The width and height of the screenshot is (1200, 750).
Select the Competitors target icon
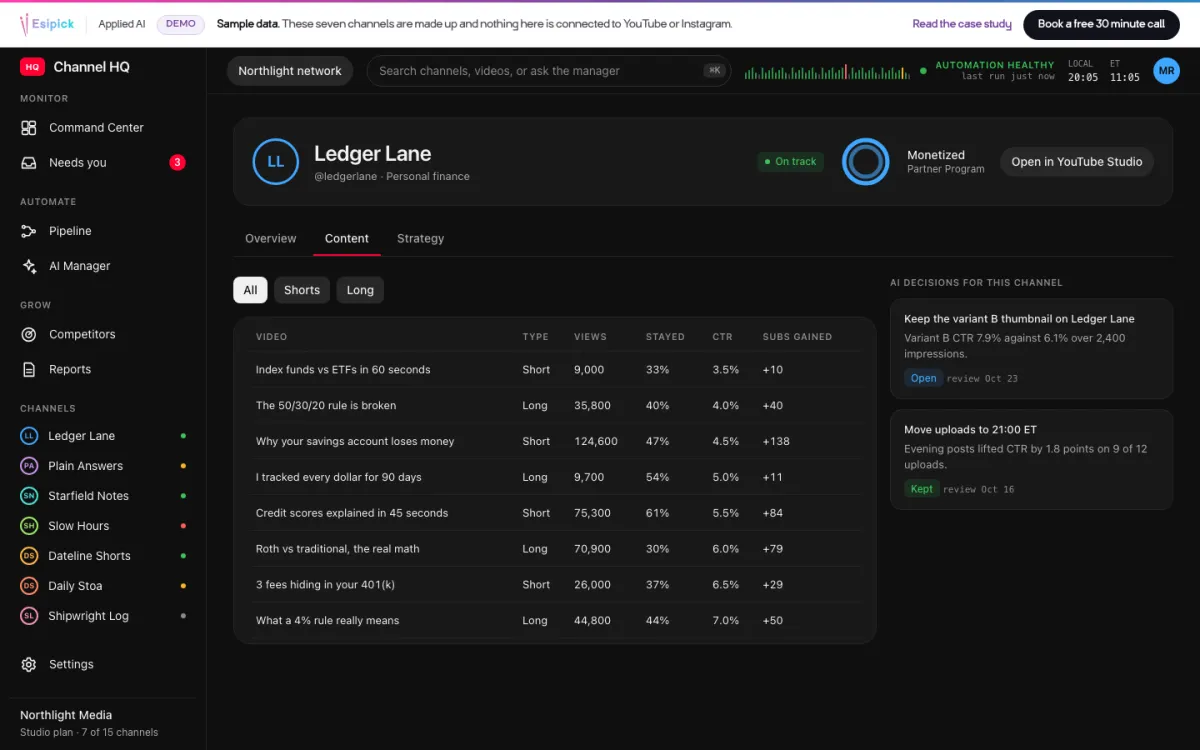[x=29, y=335]
